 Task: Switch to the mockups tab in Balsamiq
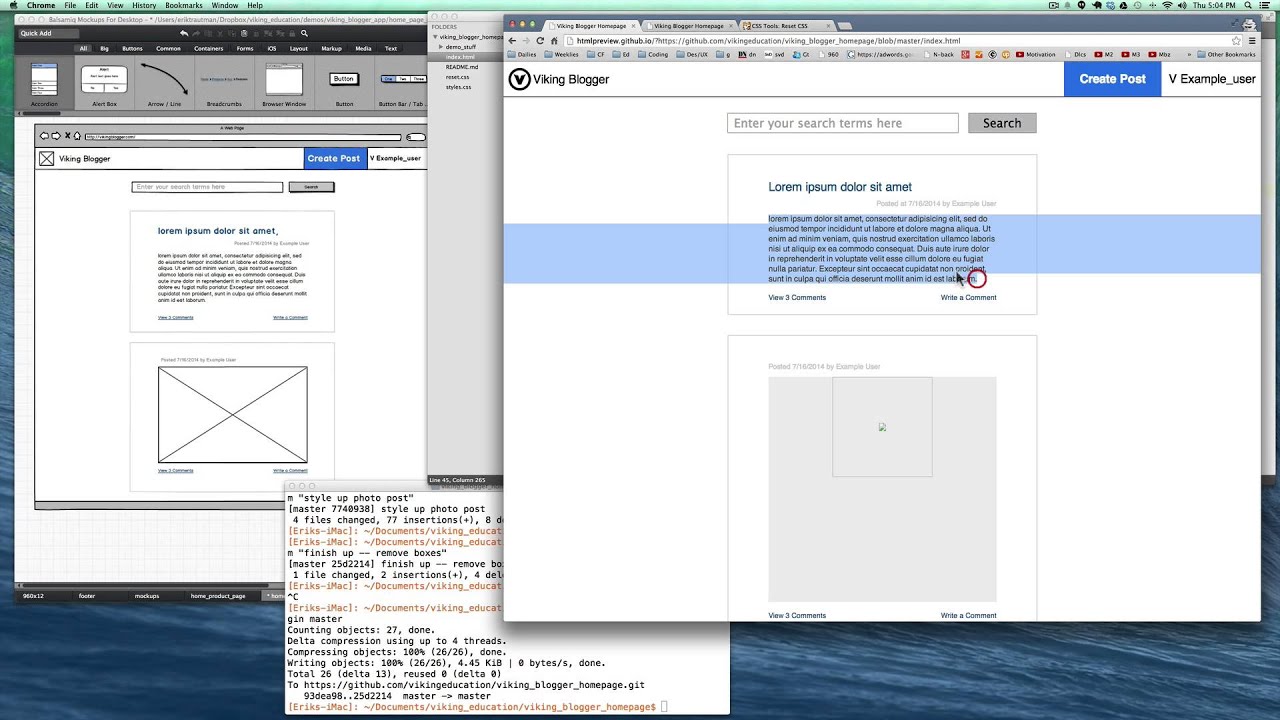(147, 596)
